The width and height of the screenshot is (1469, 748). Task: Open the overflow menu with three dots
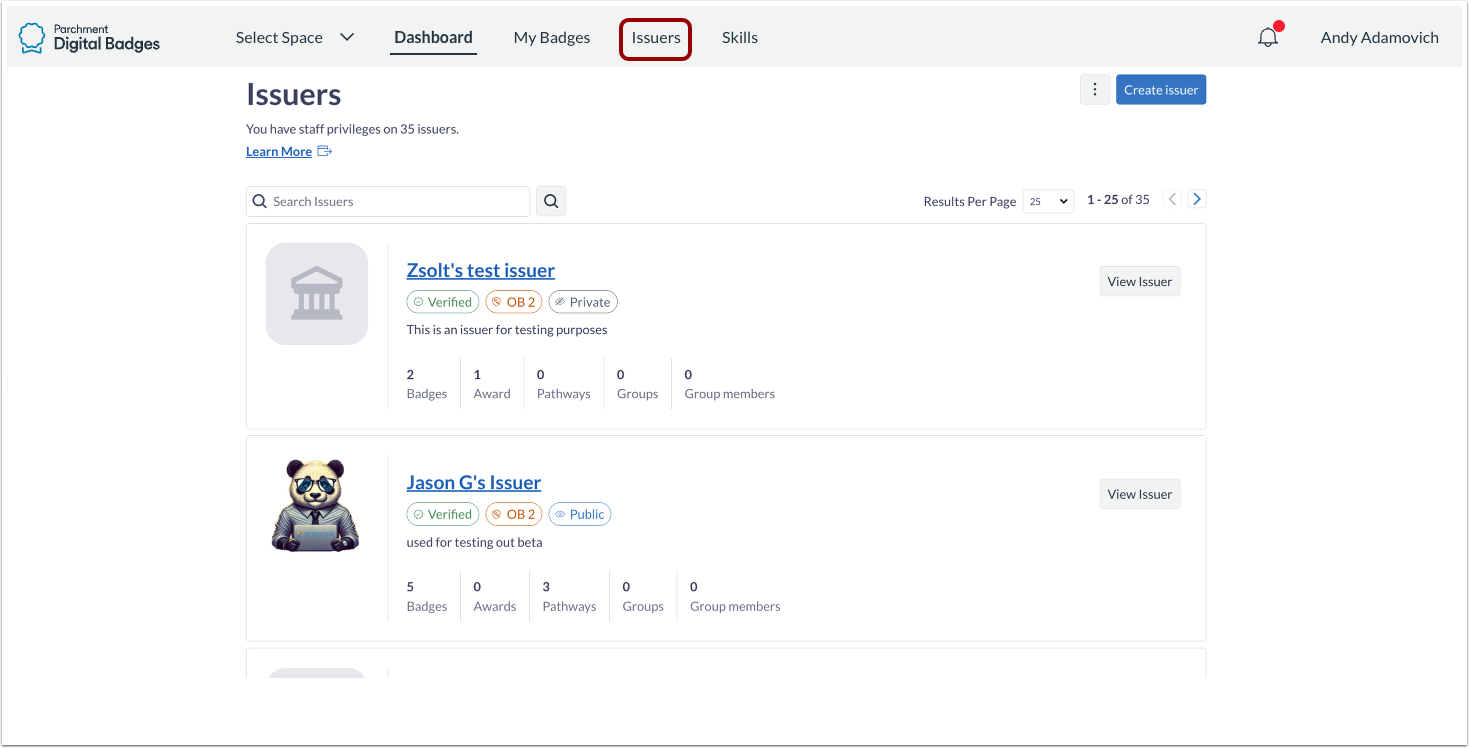click(1095, 89)
